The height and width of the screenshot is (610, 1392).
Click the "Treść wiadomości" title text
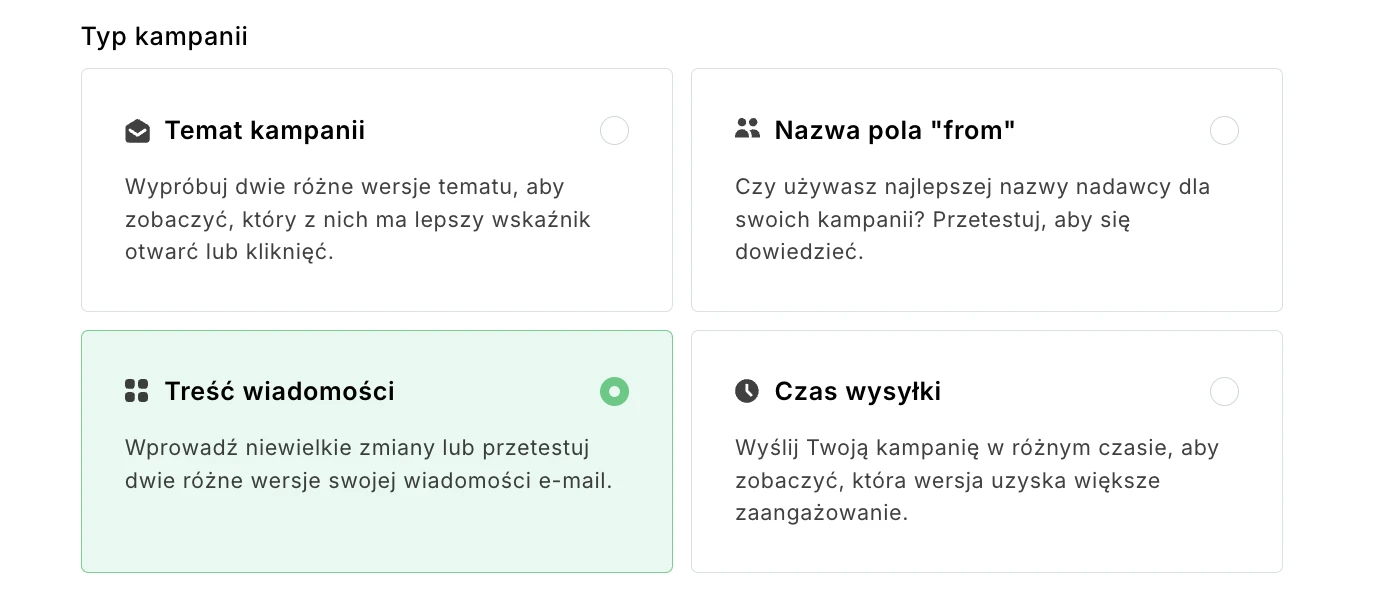[279, 391]
